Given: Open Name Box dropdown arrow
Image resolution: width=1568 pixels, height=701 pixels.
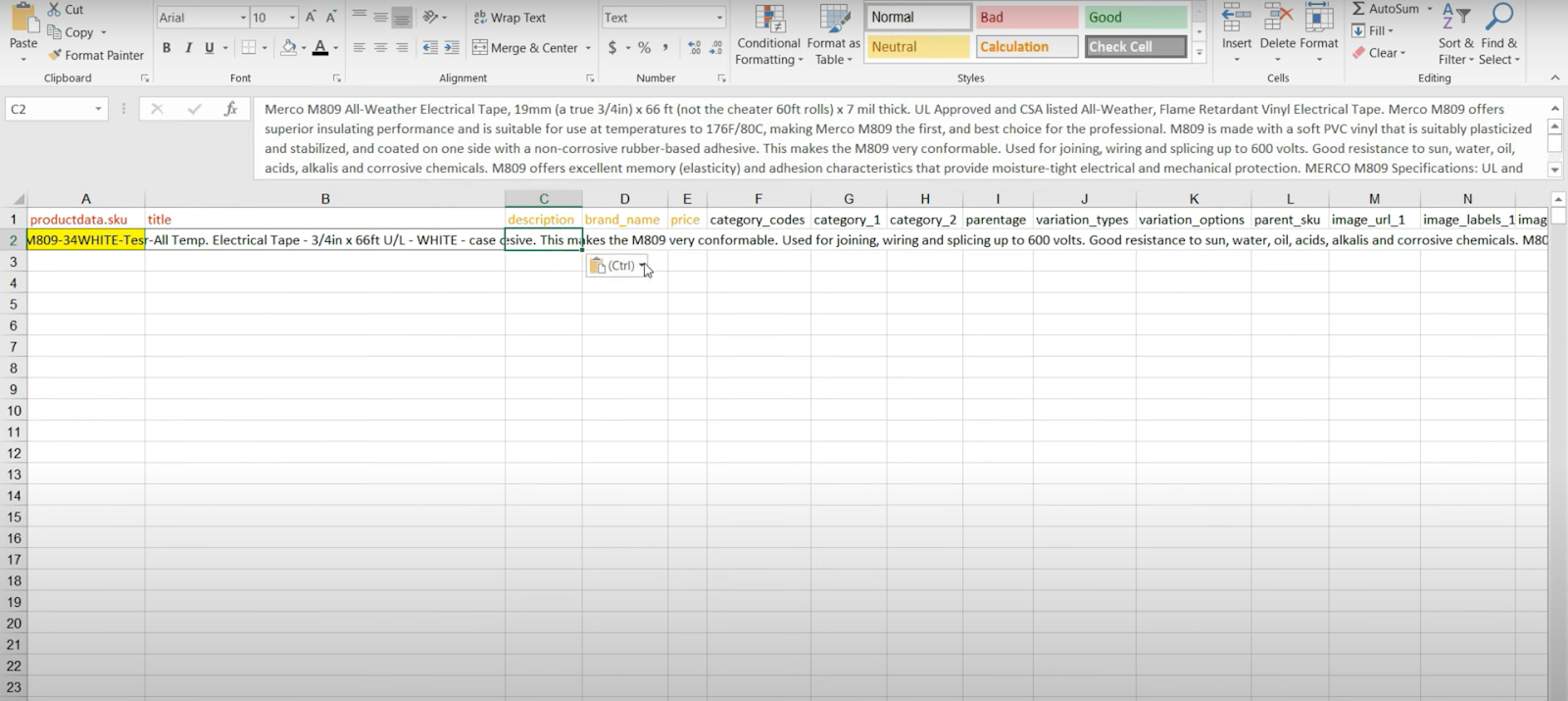Looking at the screenshot, I should (x=98, y=109).
